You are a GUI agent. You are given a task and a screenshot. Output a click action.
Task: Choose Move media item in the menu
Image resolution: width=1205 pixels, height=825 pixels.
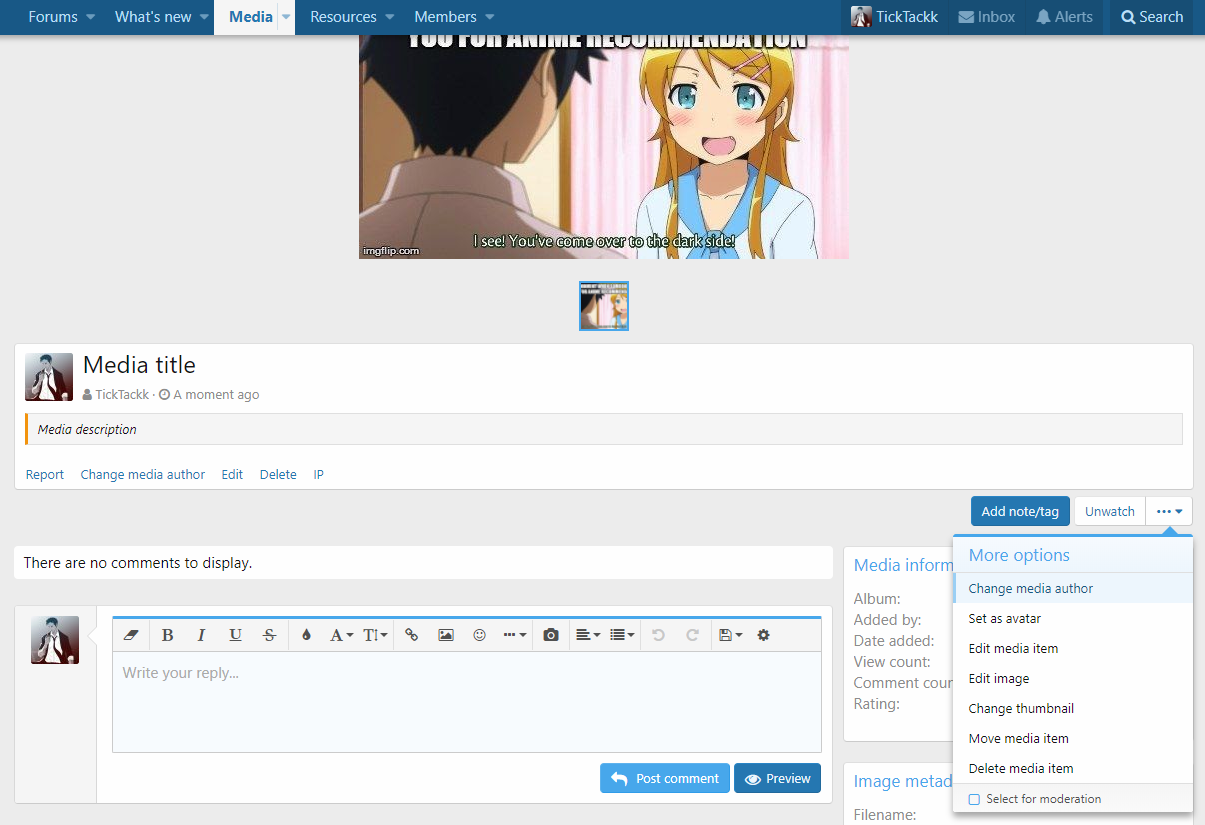[1018, 739]
